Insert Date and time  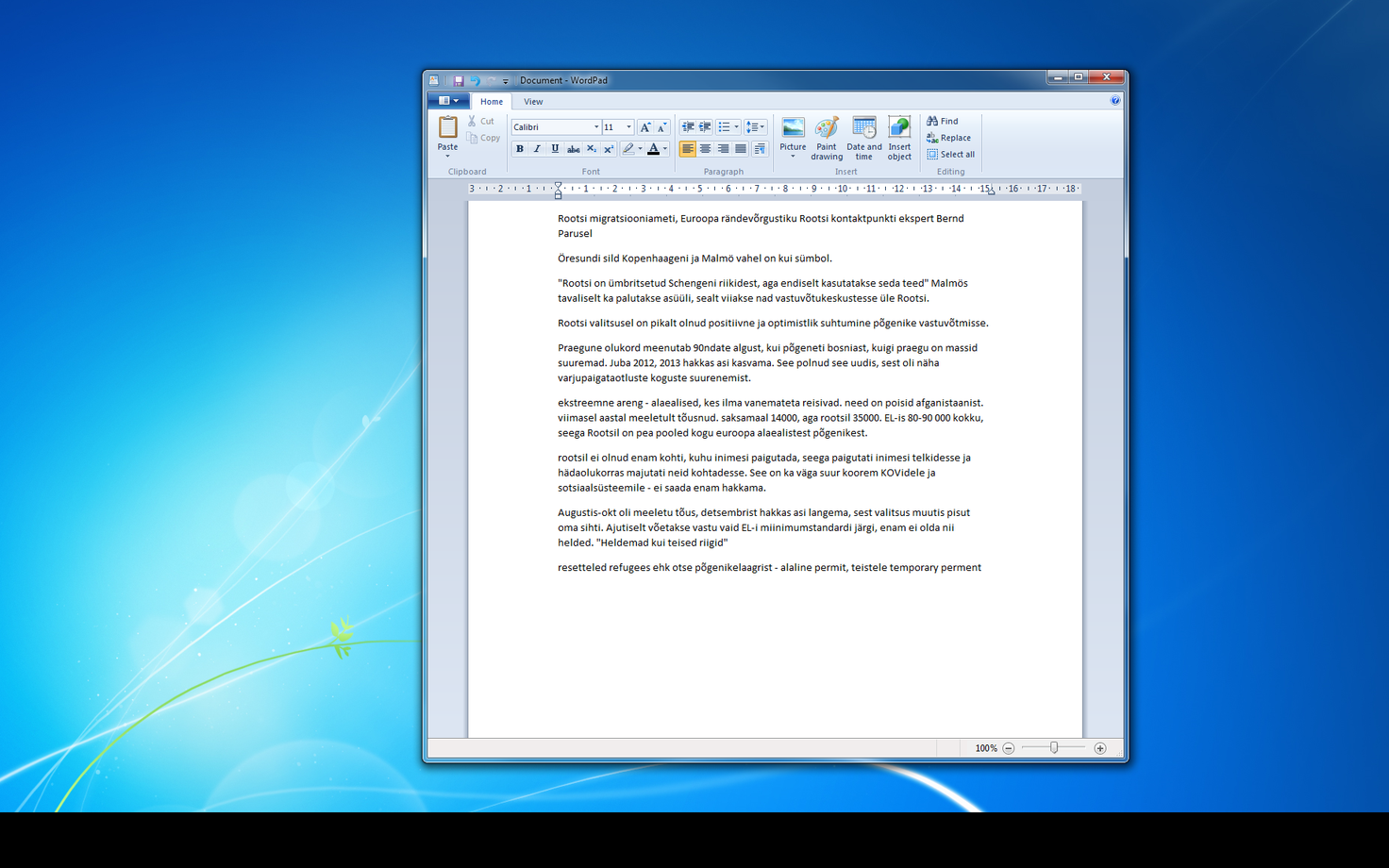(863, 139)
